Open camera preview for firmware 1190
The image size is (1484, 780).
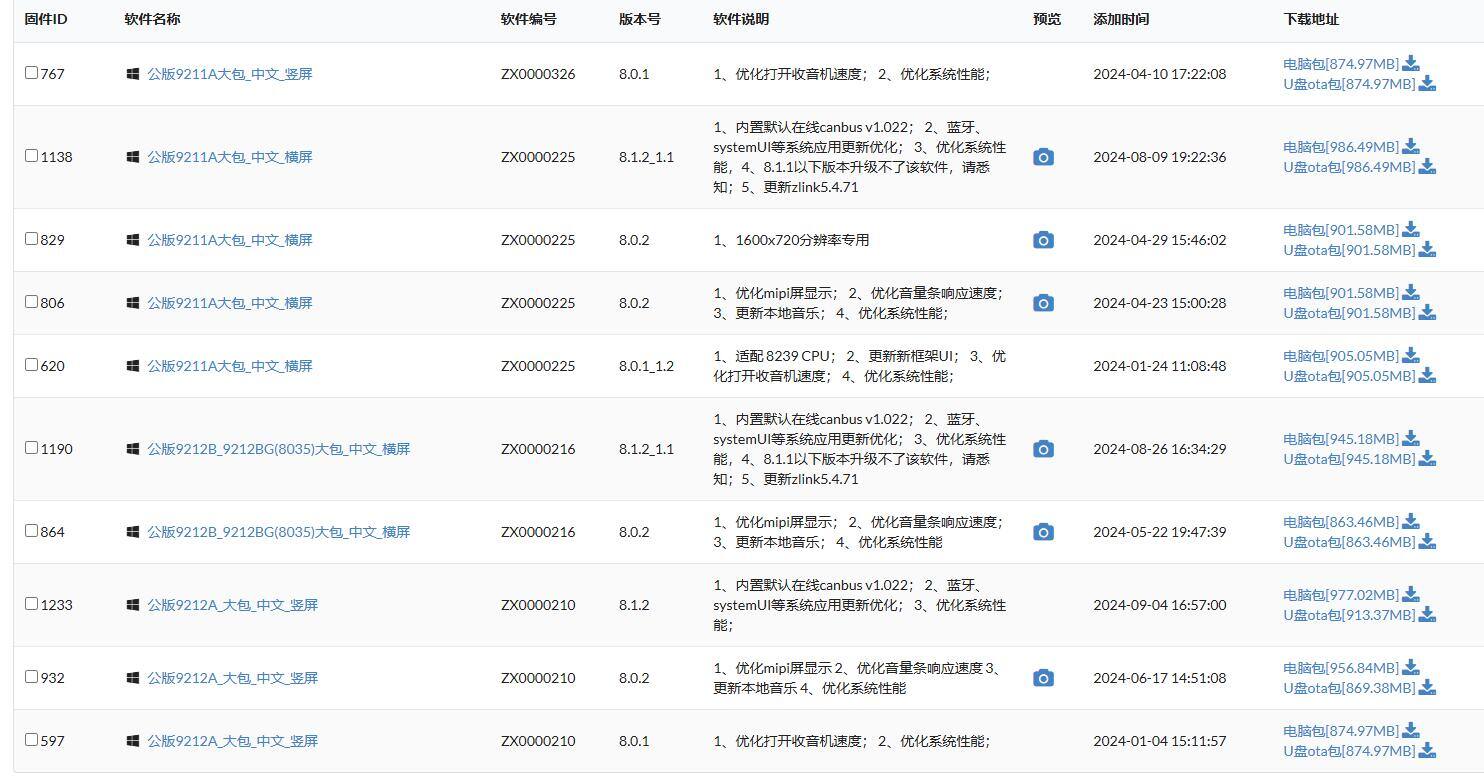coord(1043,450)
